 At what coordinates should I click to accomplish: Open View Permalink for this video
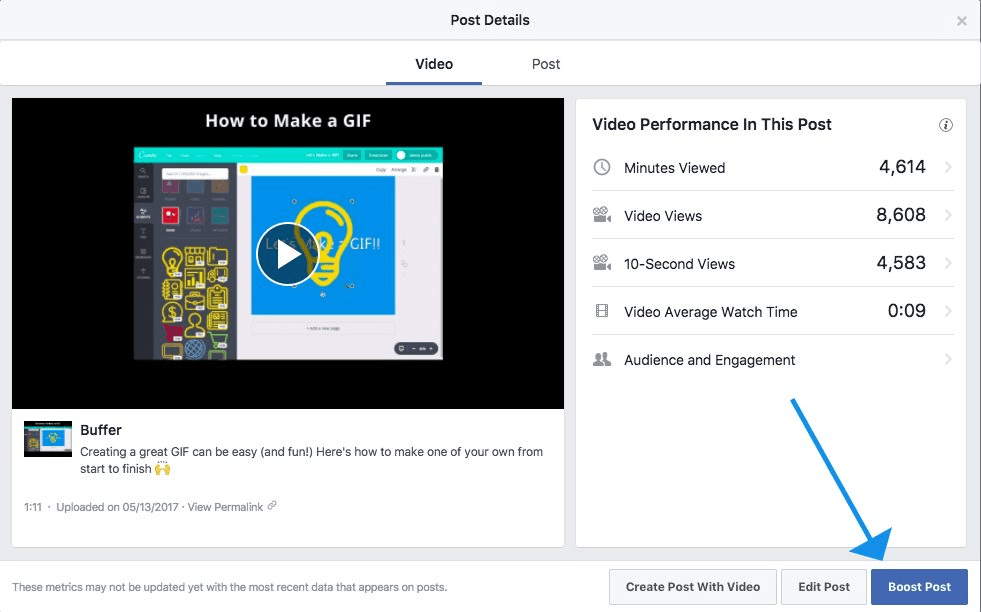[x=227, y=506]
